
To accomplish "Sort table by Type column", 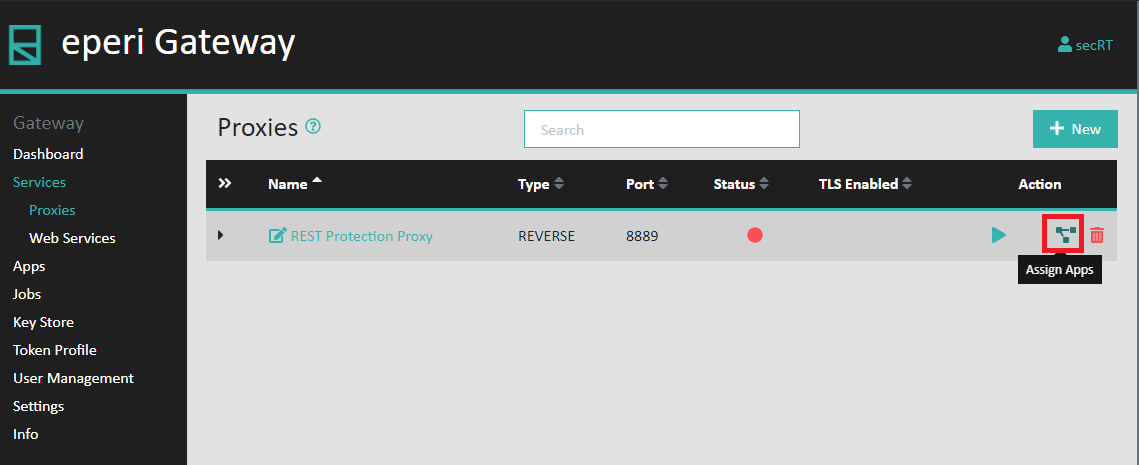I will (540, 185).
